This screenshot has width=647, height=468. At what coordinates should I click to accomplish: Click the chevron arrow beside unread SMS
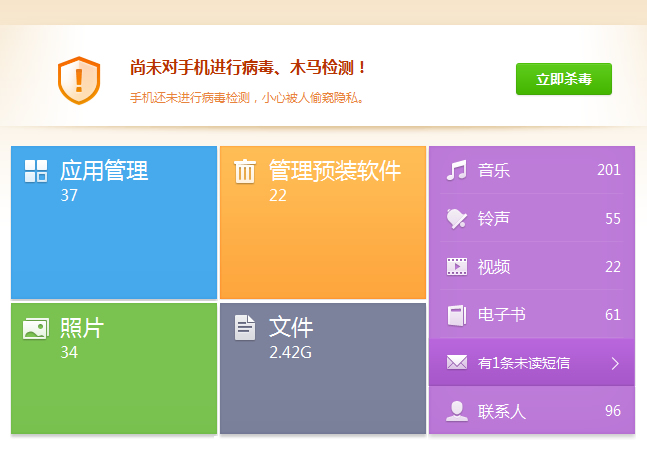[615, 363]
